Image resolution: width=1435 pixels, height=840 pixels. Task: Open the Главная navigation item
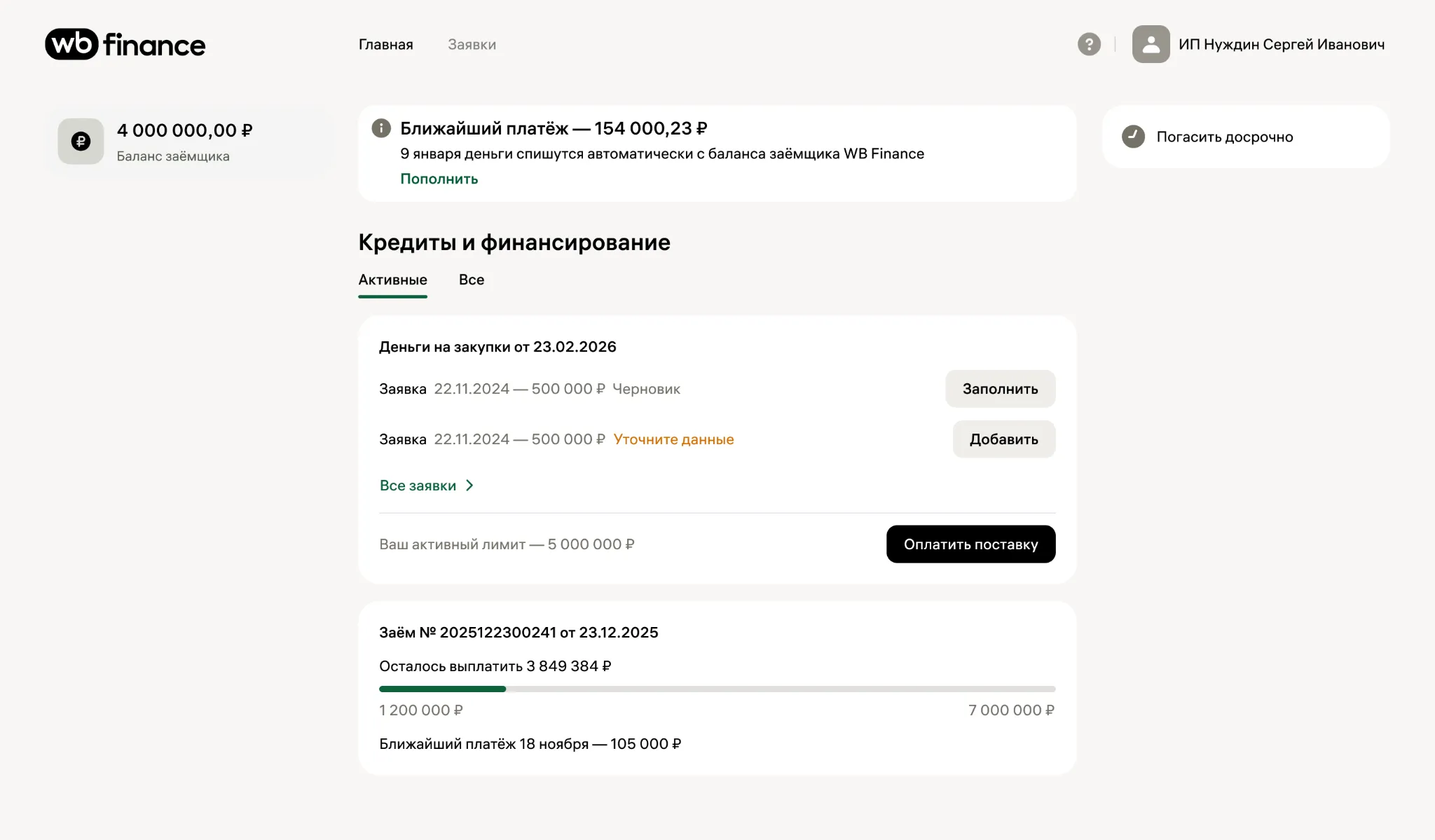pyautogui.click(x=386, y=44)
